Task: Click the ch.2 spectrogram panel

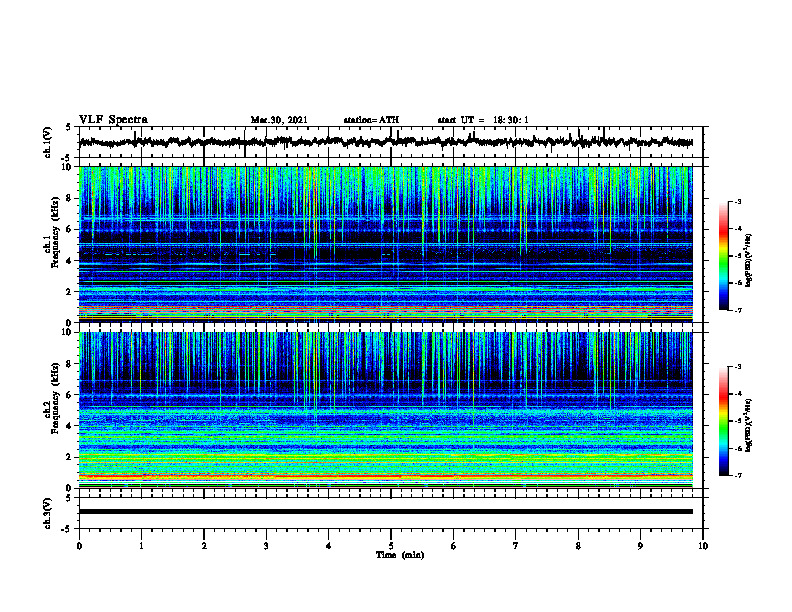Action: 386,410
